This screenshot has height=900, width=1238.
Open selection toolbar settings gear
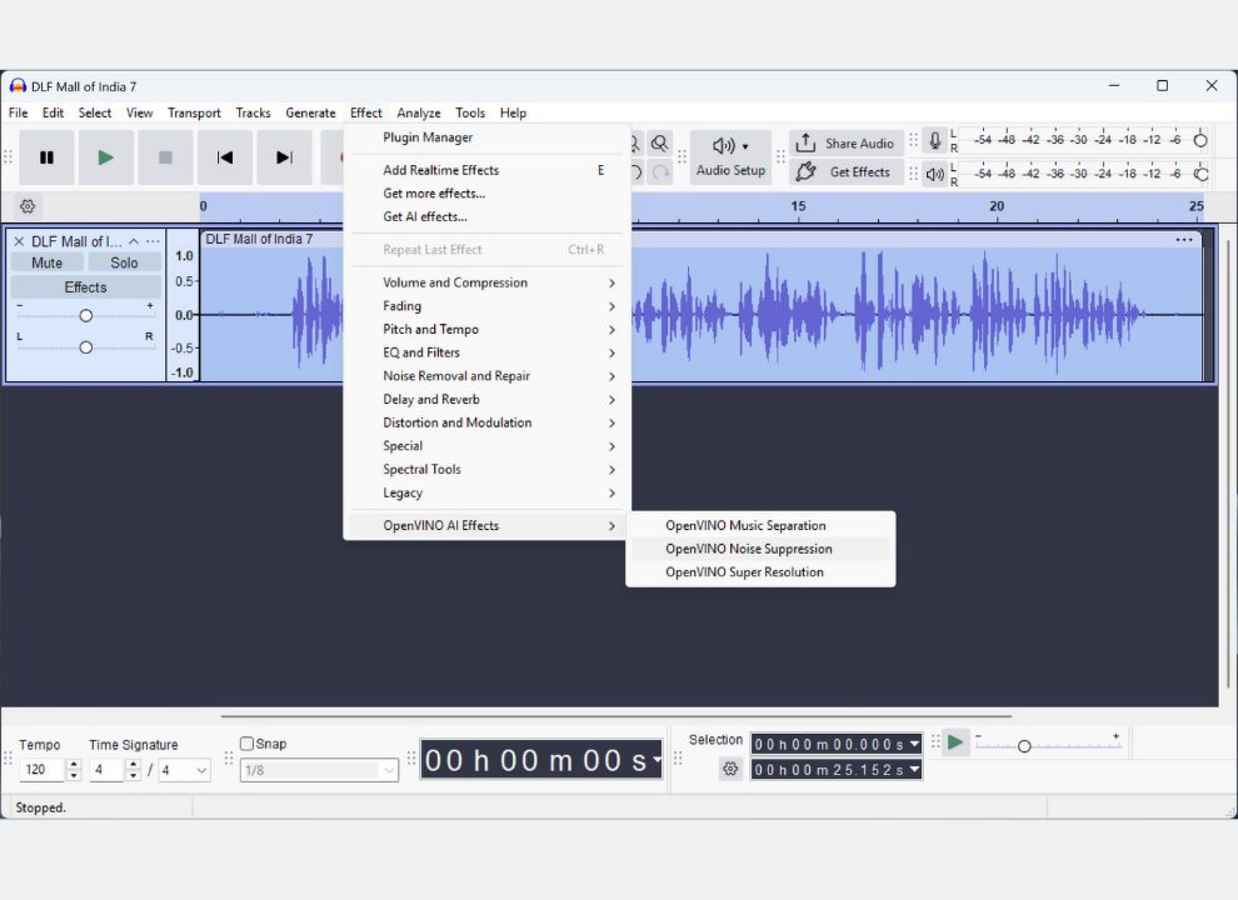[731, 769]
